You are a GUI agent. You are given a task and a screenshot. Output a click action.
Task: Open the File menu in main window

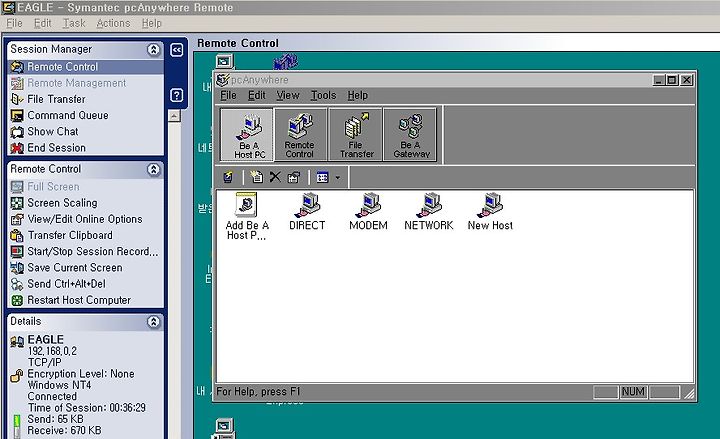click(x=14, y=23)
